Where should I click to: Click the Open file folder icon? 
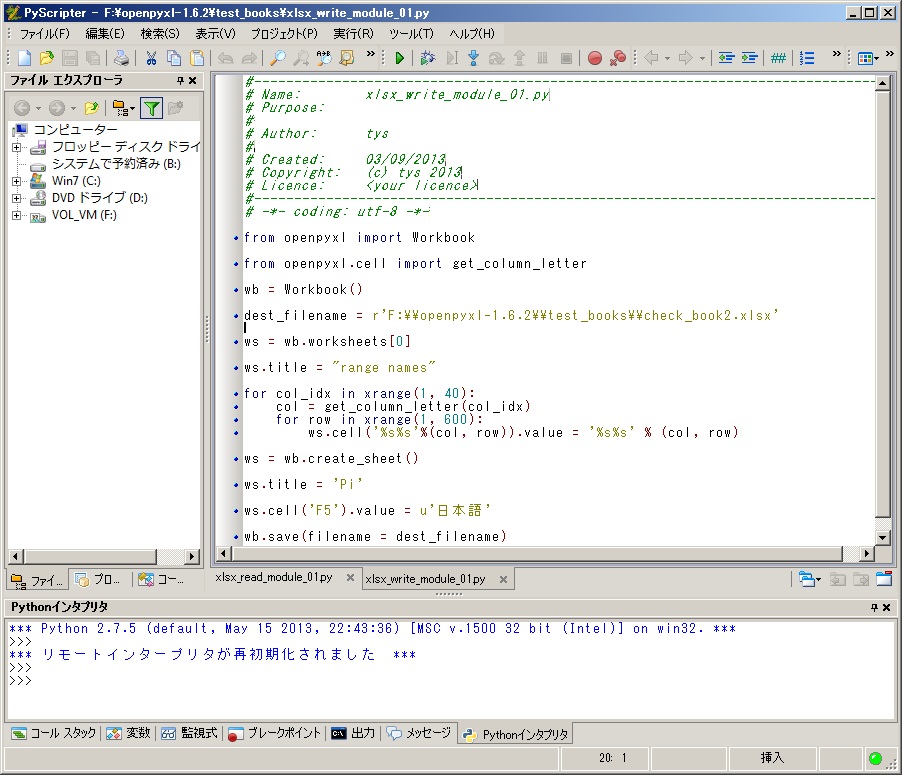coord(47,58)
